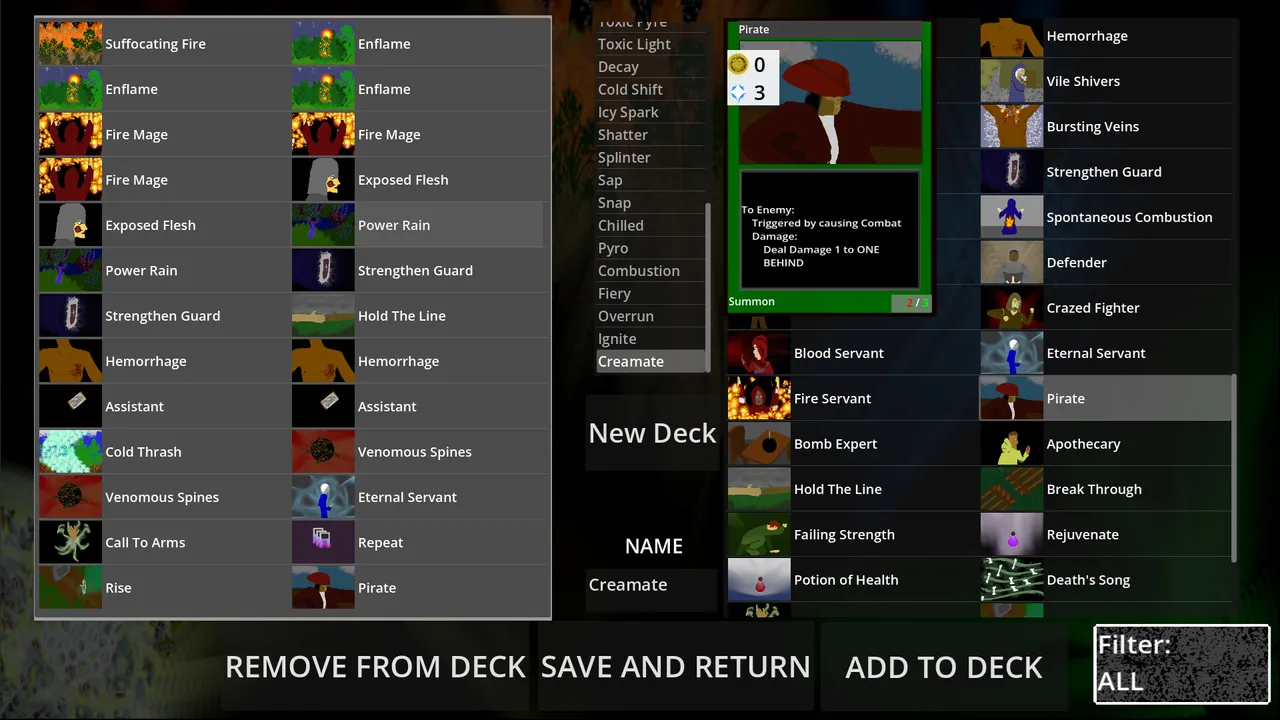1280x720 pixels.
Task: Click the Potion of Health card icon
Action: (759, 580)
